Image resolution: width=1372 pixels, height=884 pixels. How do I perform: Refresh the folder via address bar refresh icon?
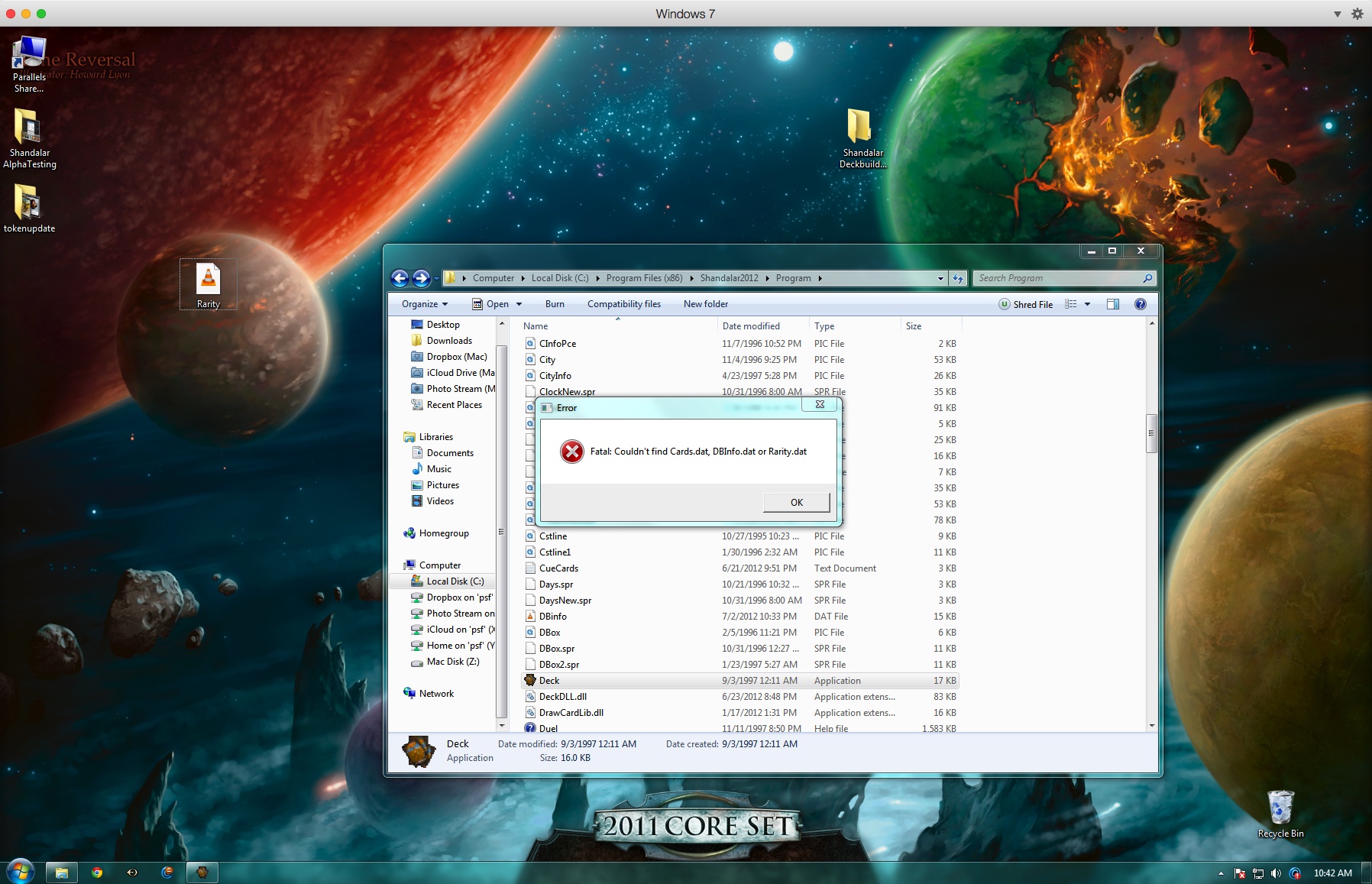[958, 278]
